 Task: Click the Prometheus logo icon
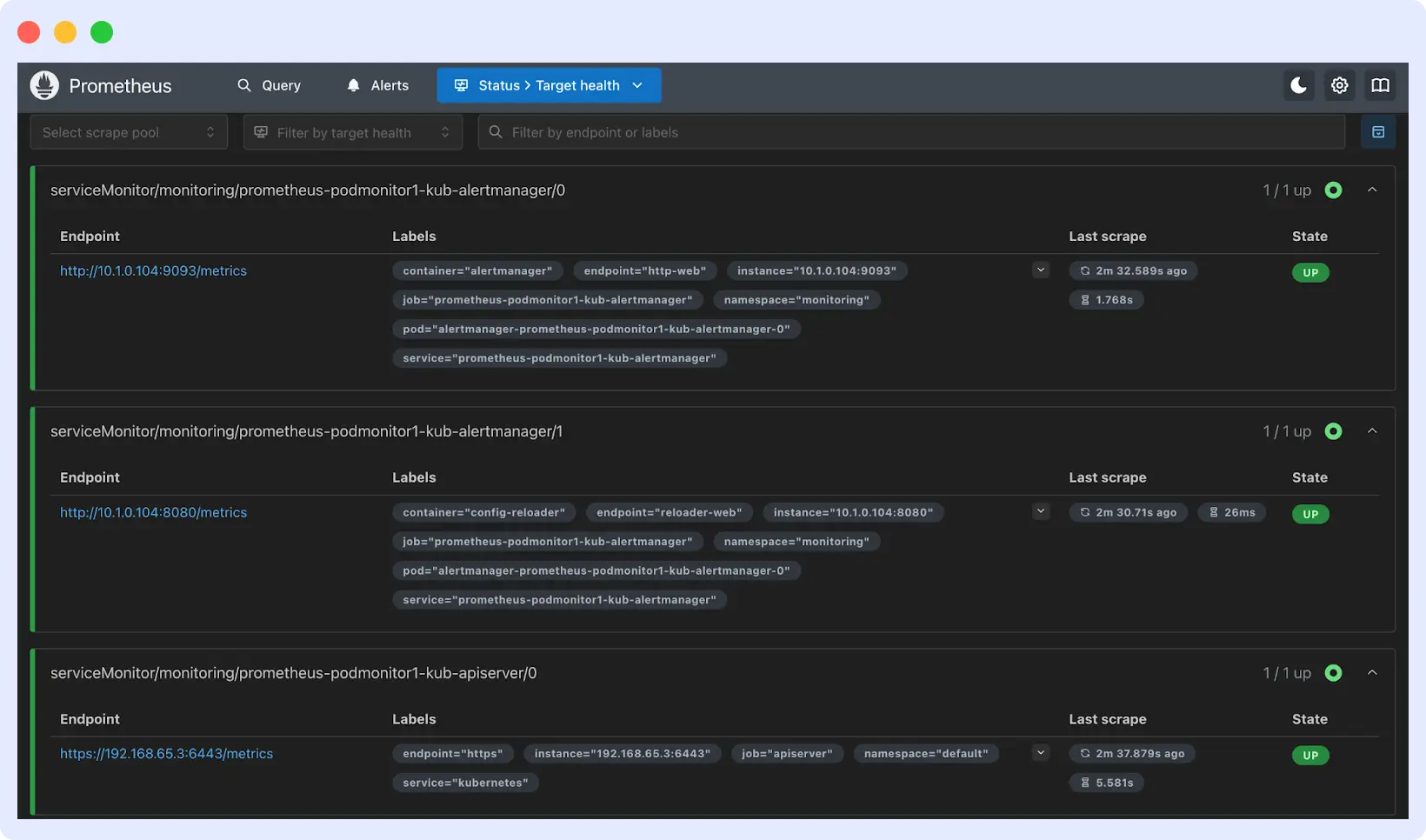pyautogui.click(x=43, y=85)
